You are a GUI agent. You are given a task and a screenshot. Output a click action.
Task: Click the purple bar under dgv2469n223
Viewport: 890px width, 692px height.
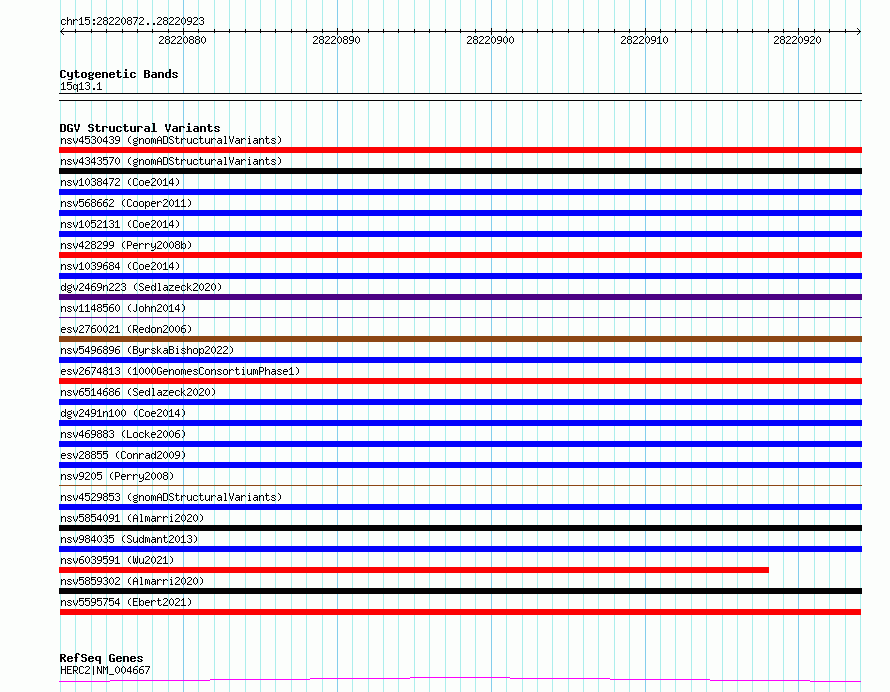pyautogui.click(x=460, y=297)
